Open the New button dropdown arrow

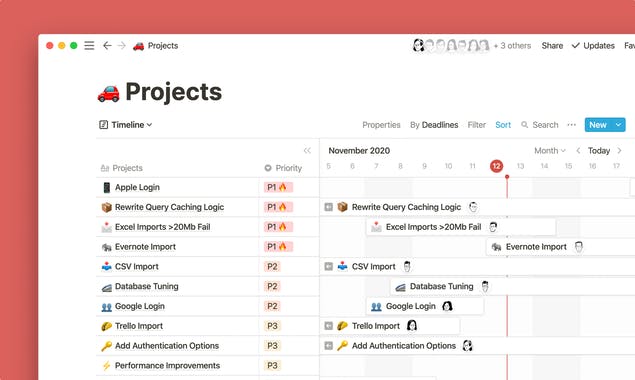pyautogui.click(x=618, y=125)
